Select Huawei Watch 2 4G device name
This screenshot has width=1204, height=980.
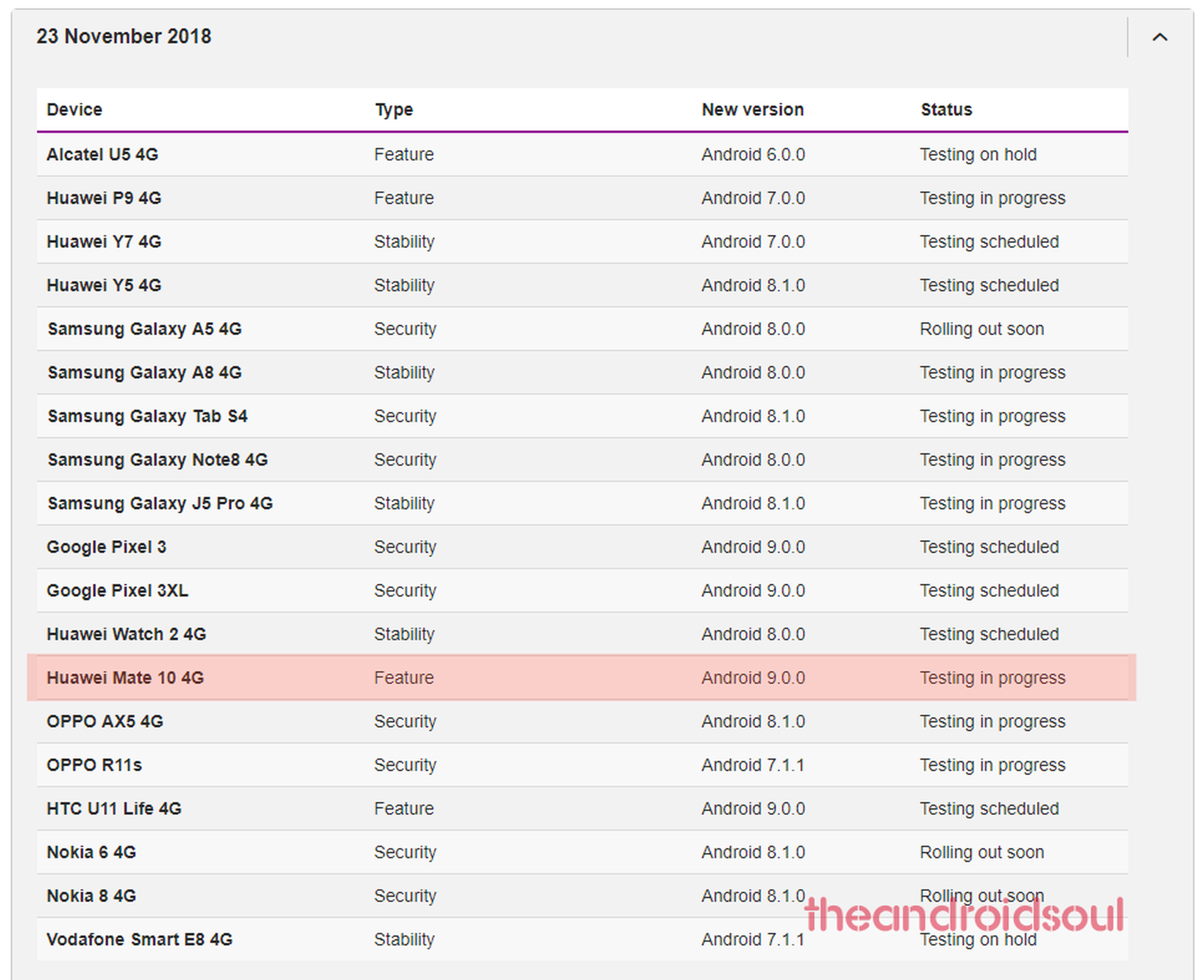click(x=126, y=634)
